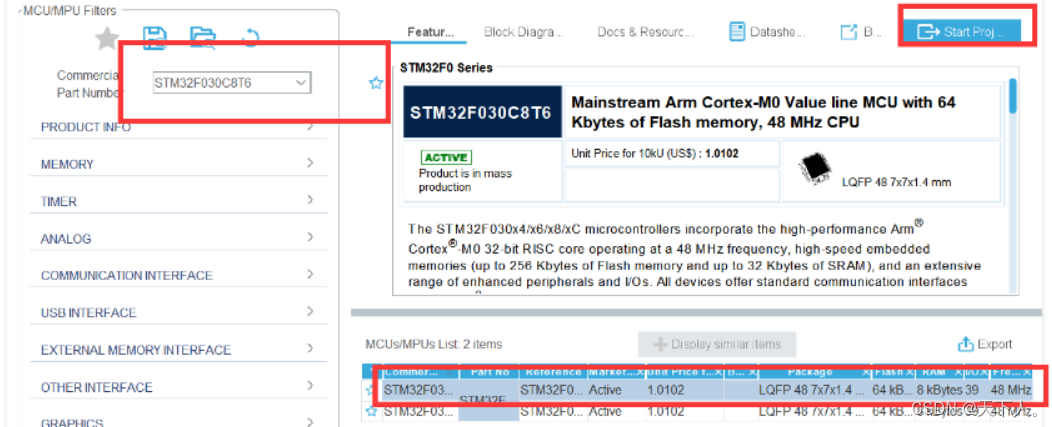Screen dimensions: 1052x427
Task: Show favorite MCUs with gray star icon
Action: 107,38
